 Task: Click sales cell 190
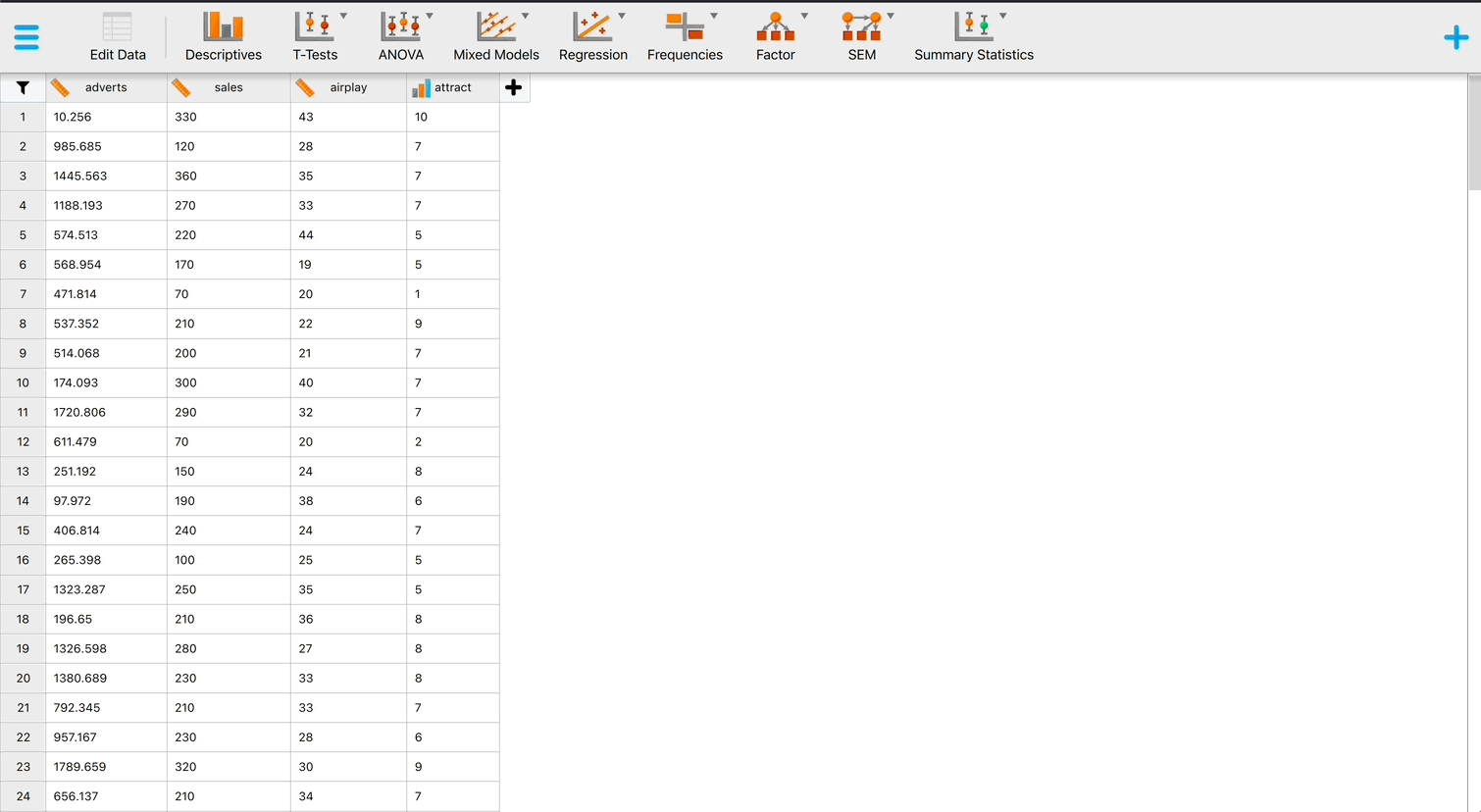coord(229,501)
